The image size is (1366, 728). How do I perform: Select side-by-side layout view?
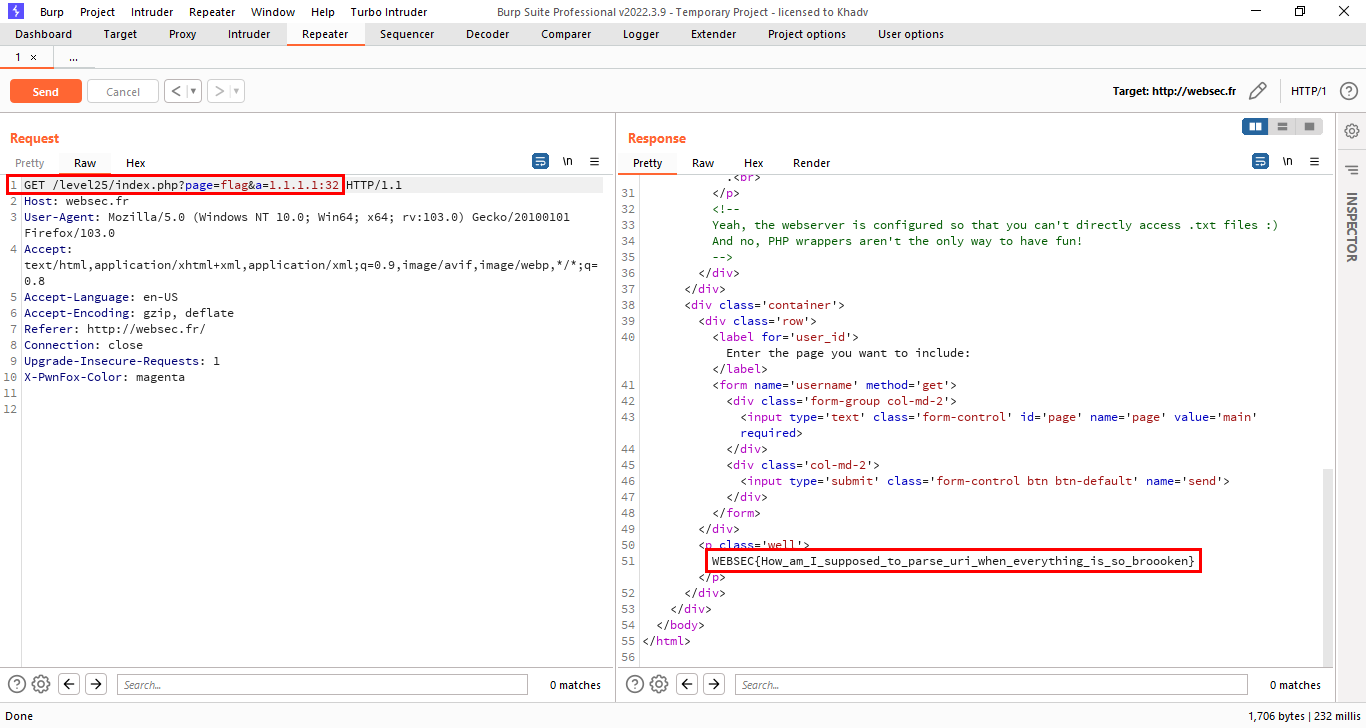click(x=1255, y=127)
